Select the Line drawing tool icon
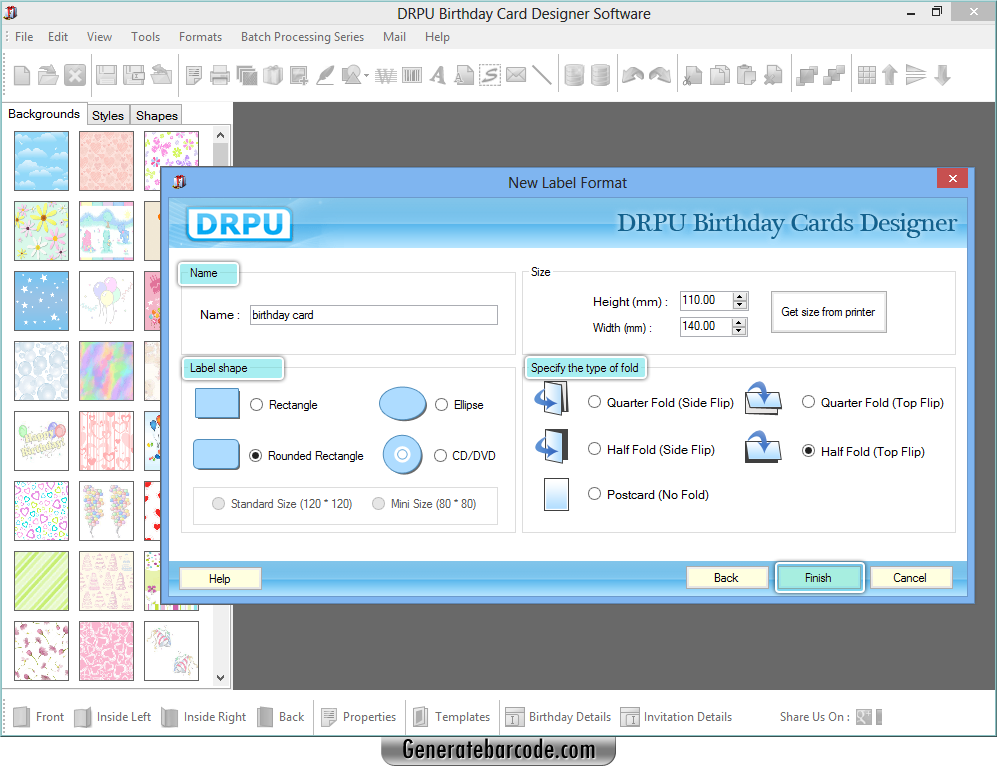 541,75
